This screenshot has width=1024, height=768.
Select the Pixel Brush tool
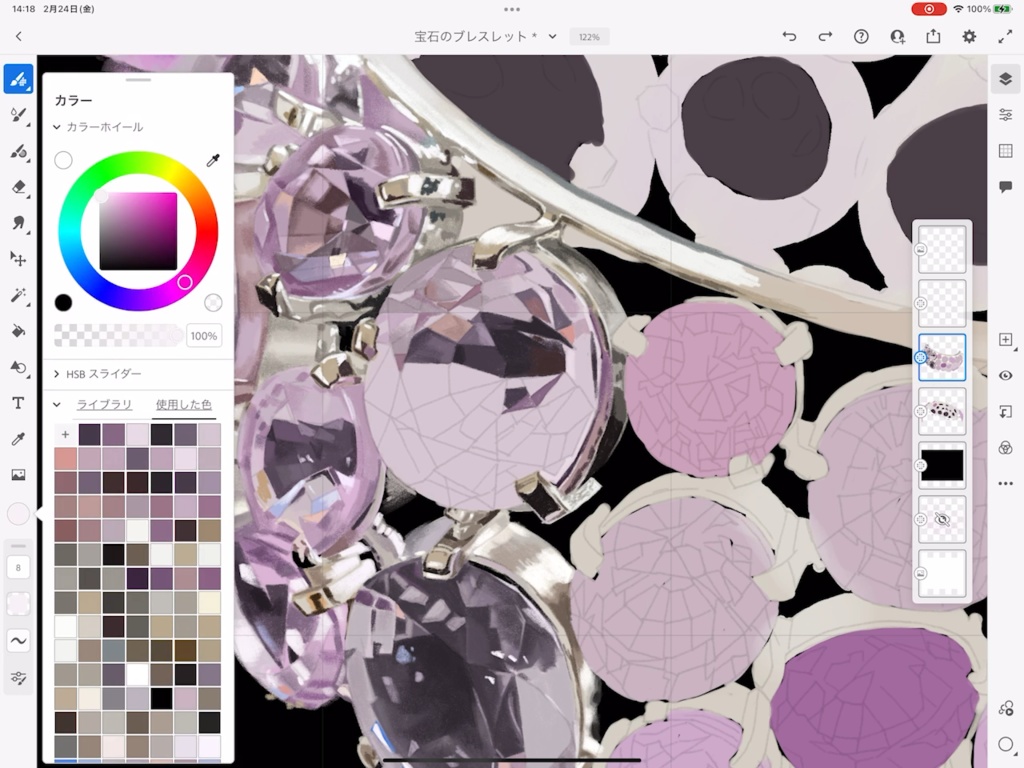coord(18,80)
